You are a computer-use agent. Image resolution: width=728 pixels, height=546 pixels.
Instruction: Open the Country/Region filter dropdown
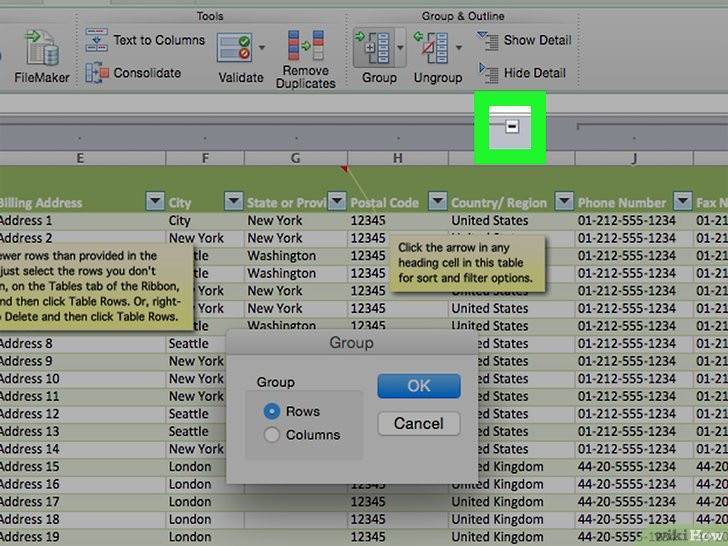pyautogui.click(x=563, y=201)
